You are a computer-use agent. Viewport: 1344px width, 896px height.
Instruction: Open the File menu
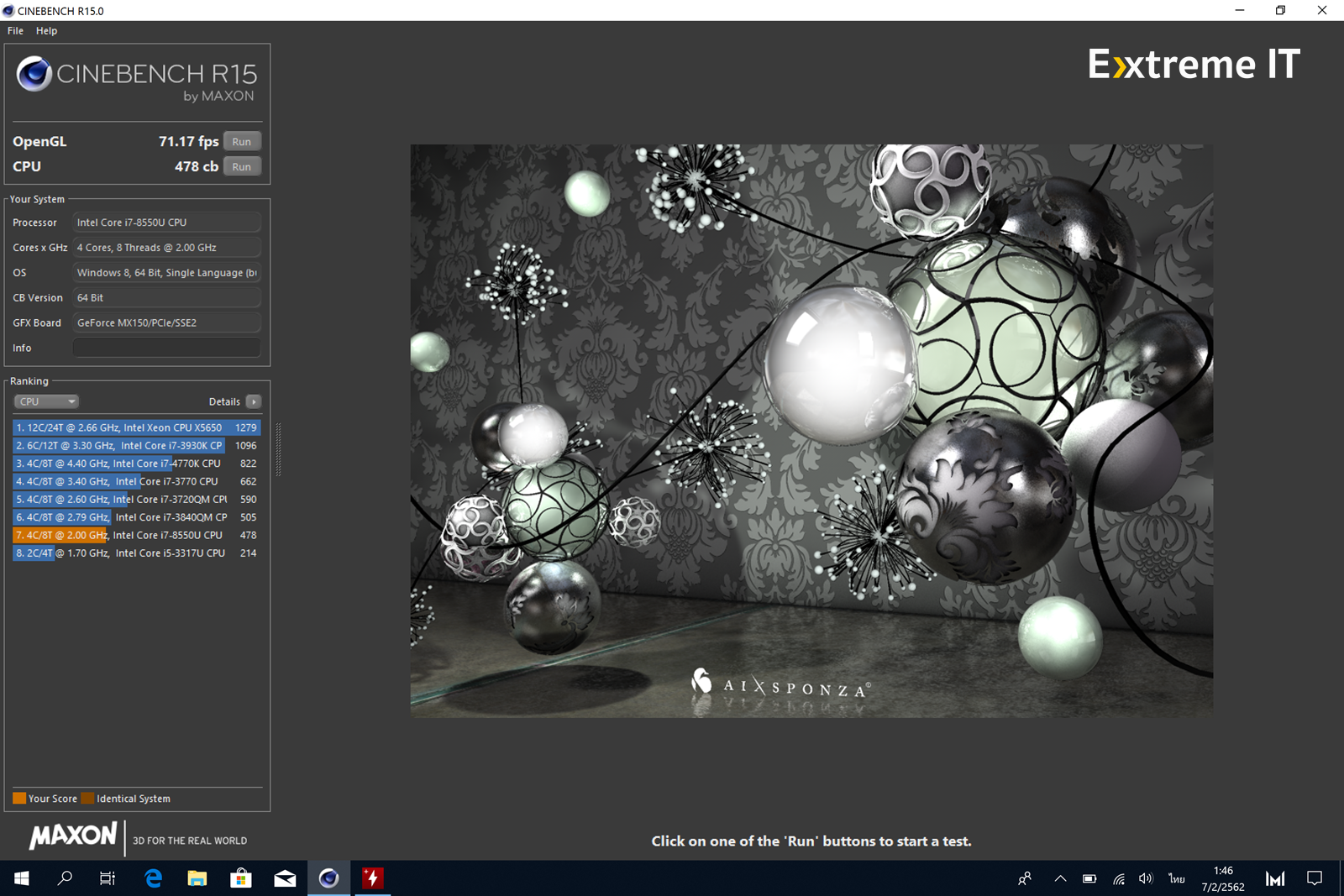point(15,30)
